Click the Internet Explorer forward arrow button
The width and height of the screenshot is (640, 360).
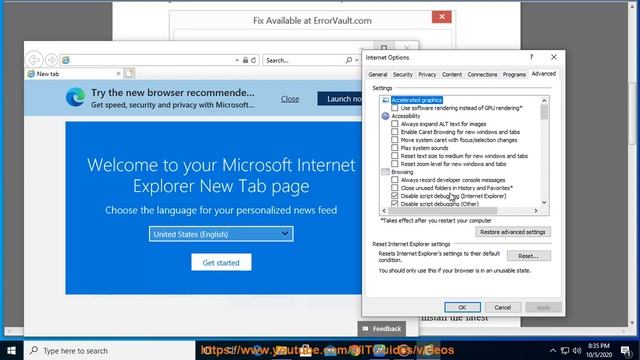point(51,60)
